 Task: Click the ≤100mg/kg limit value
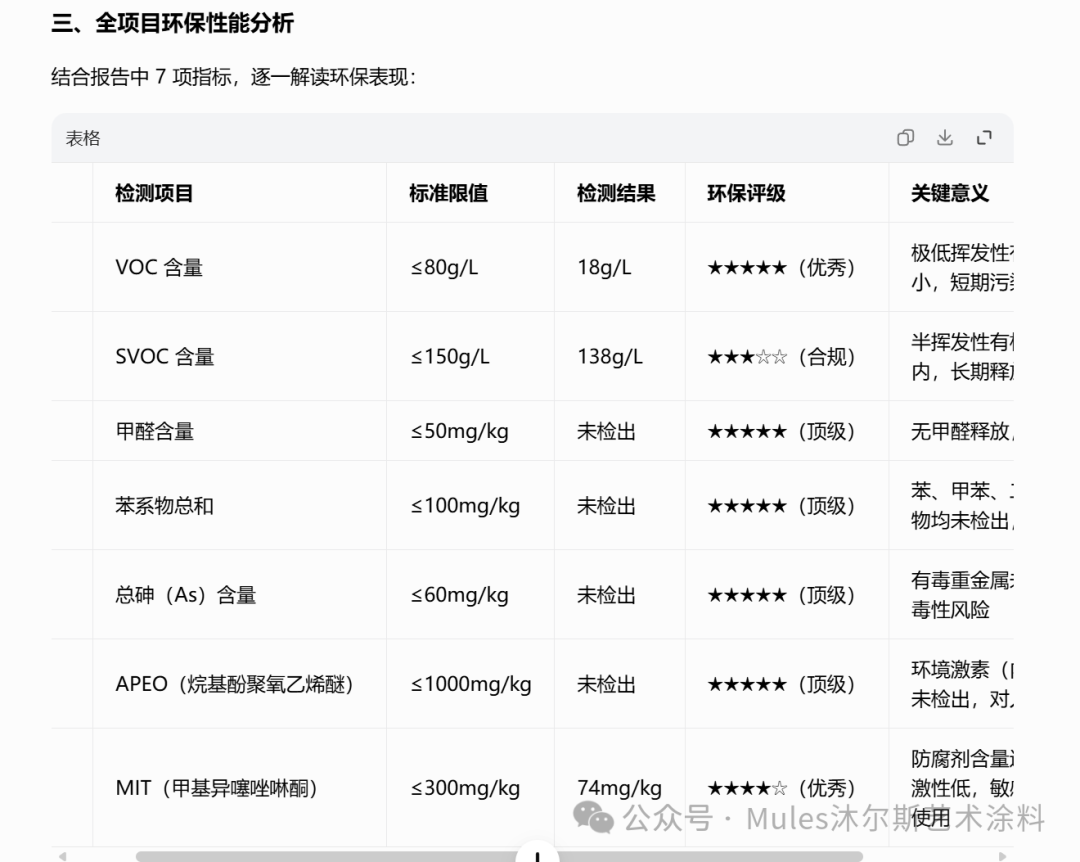[465, 506]
